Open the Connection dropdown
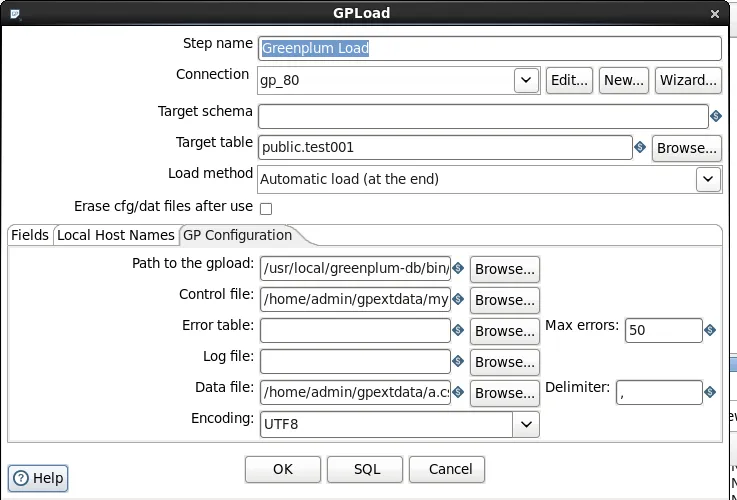The height and width of the screenshot is (500, 737). tap(527, 81)
